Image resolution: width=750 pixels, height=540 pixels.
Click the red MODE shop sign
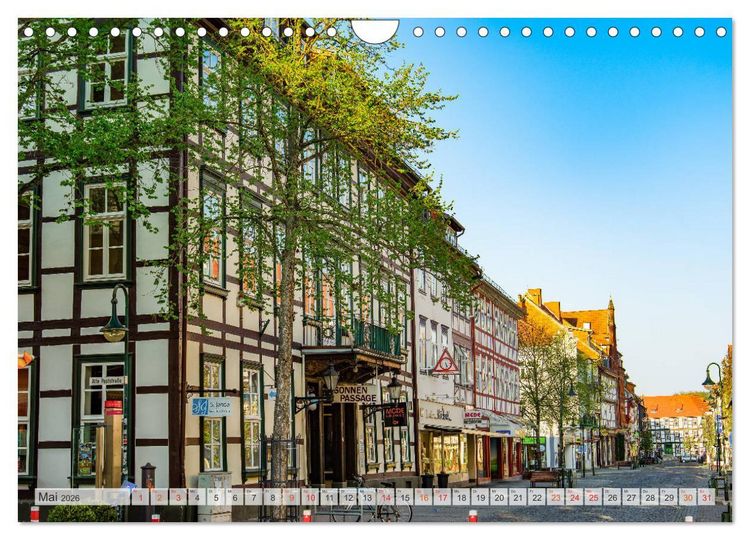click(x=395, y=414)
